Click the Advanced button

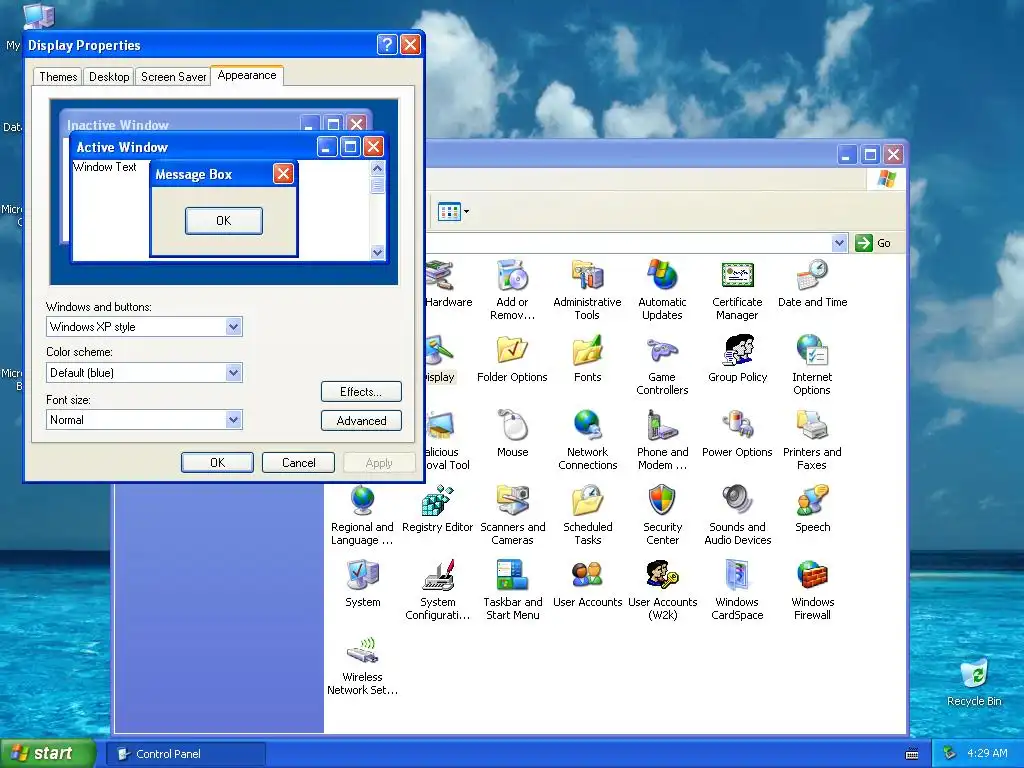coord(361,421)
